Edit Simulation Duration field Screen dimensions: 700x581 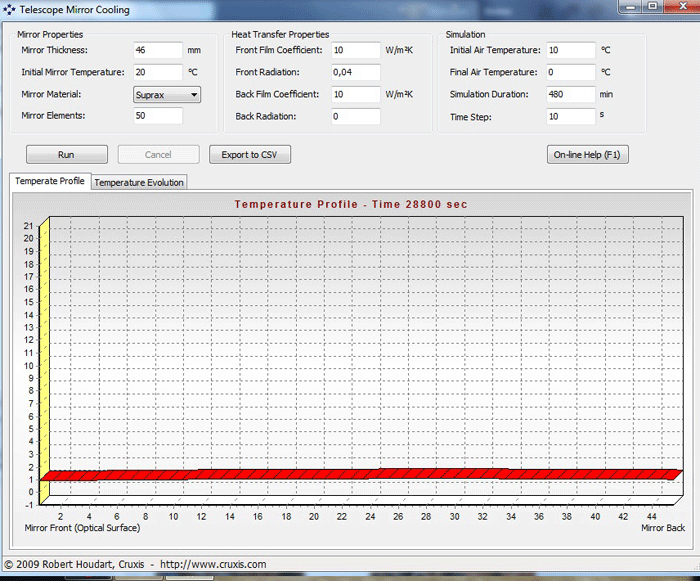click(571, 94)
